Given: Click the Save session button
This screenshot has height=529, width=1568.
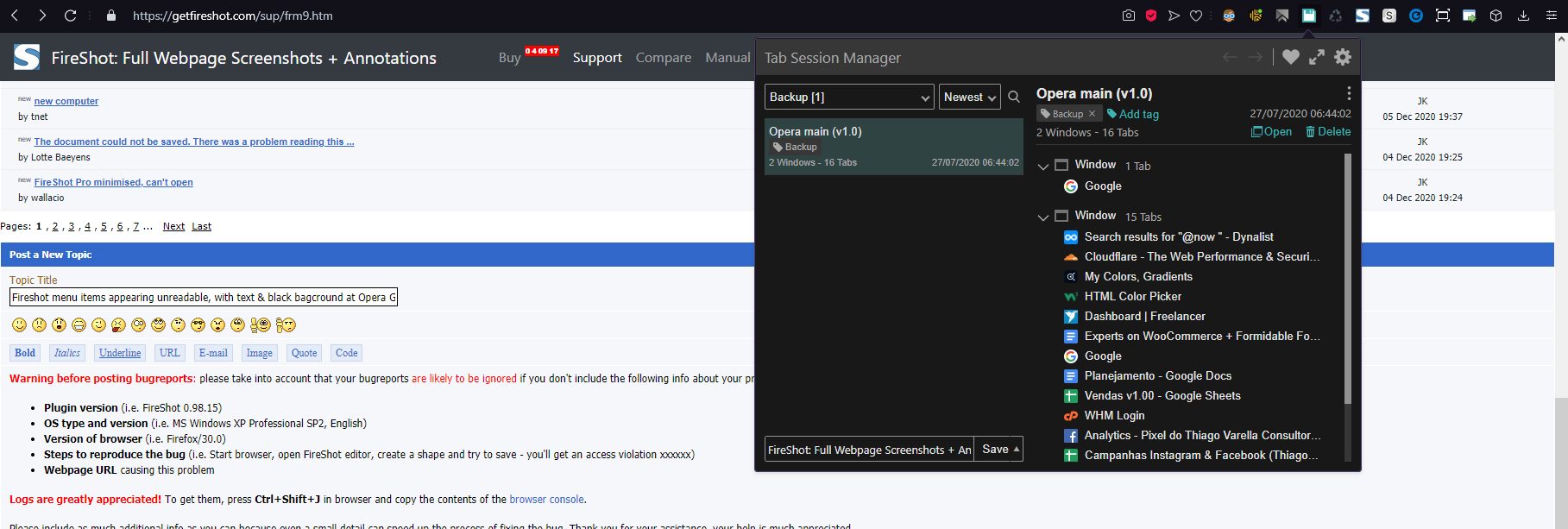Looking at the screenshot, I should (994, 449).
